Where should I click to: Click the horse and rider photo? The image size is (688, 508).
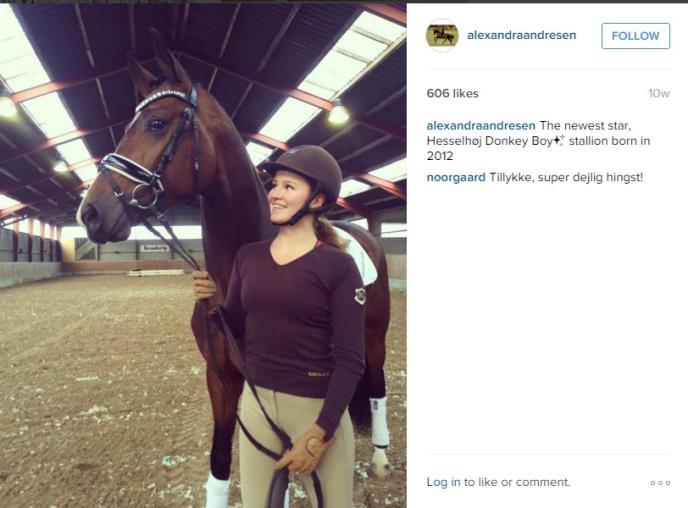pos(203,255)
